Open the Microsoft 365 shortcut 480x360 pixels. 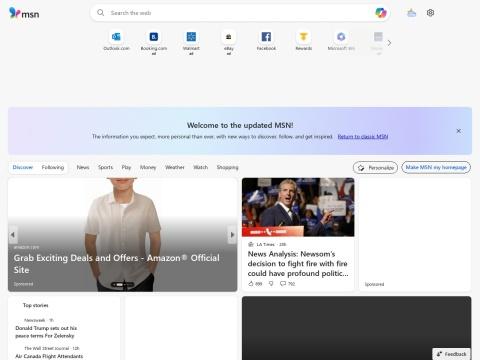click(x=341, y=41)
